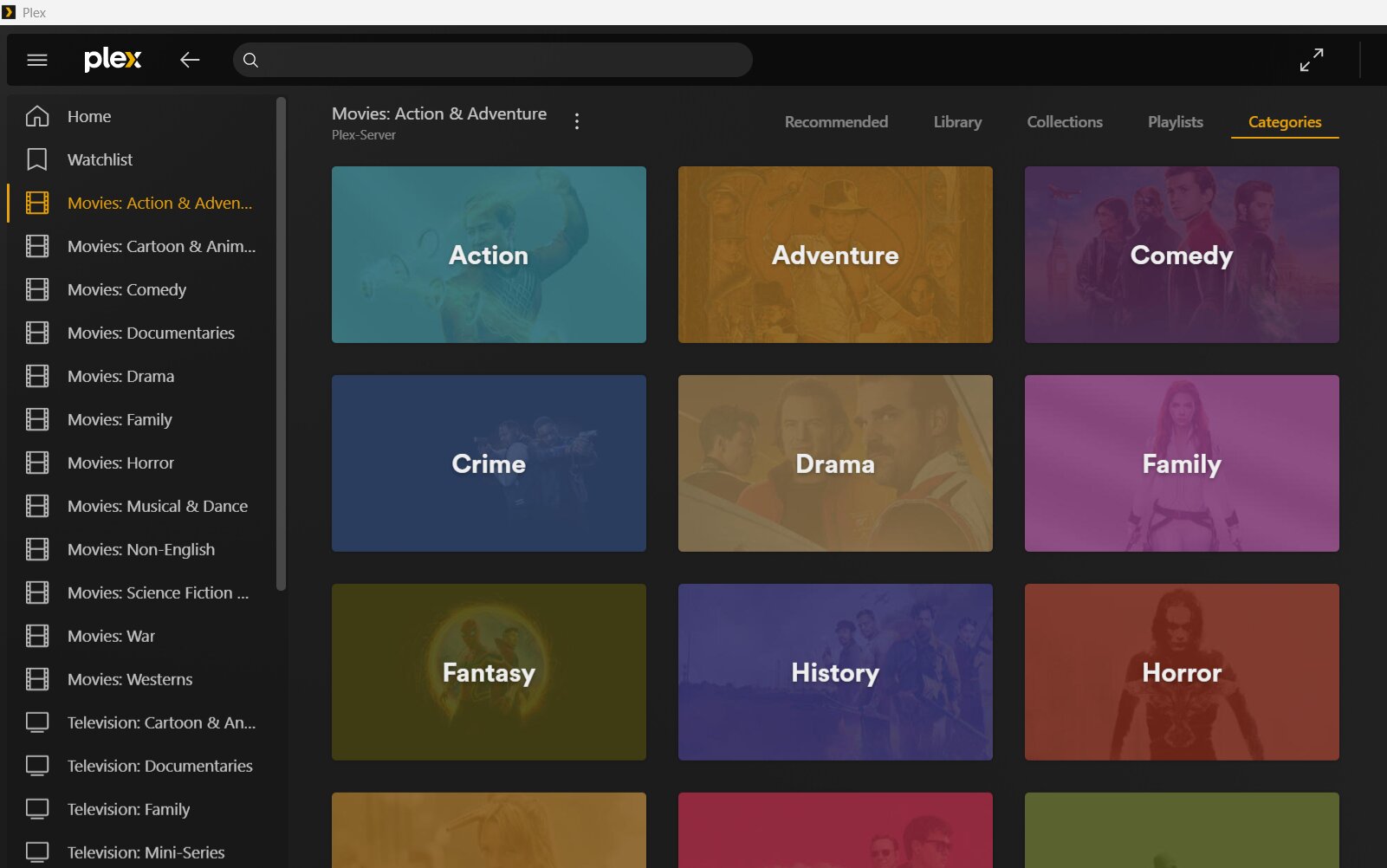Switch to the Library tab
The image size is (1387, 868).
click(x=957, y=122)
